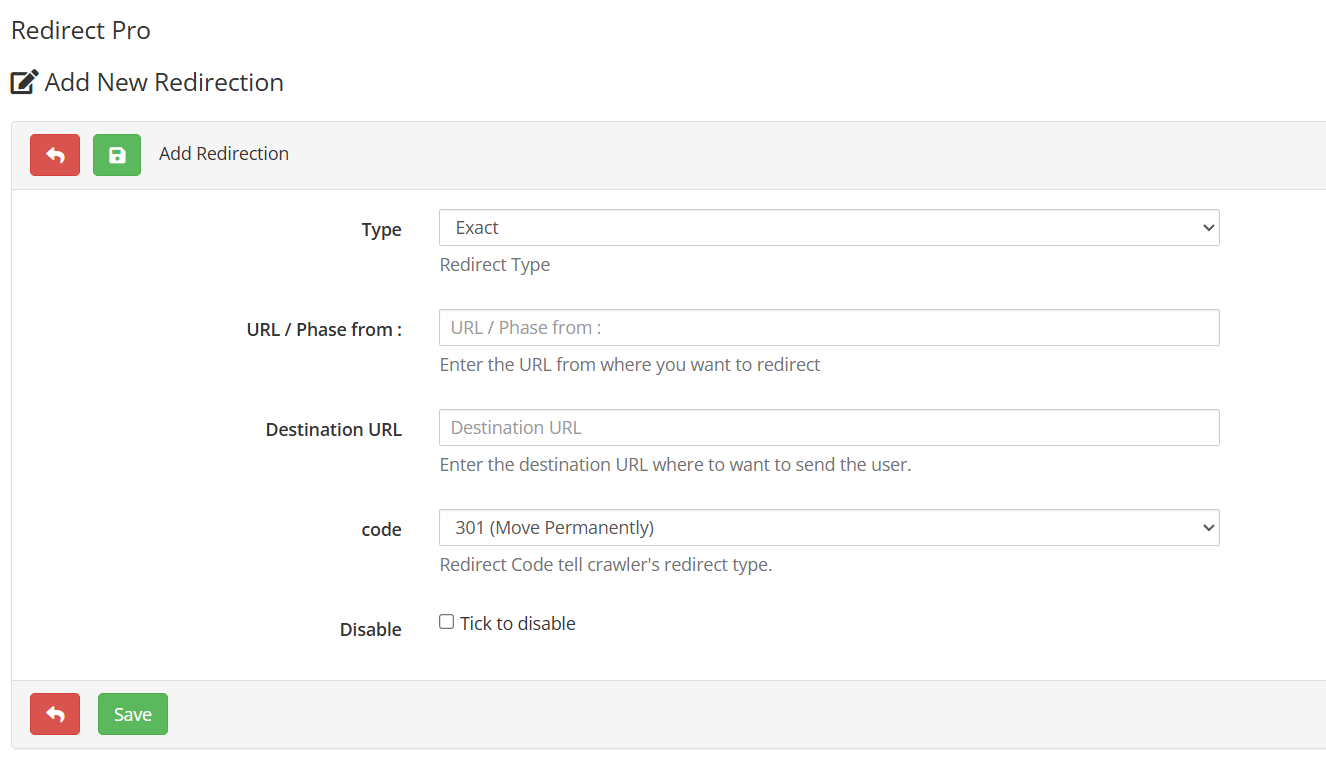Click the bold Type field label

pyautogui.click(x=381, y=230)
